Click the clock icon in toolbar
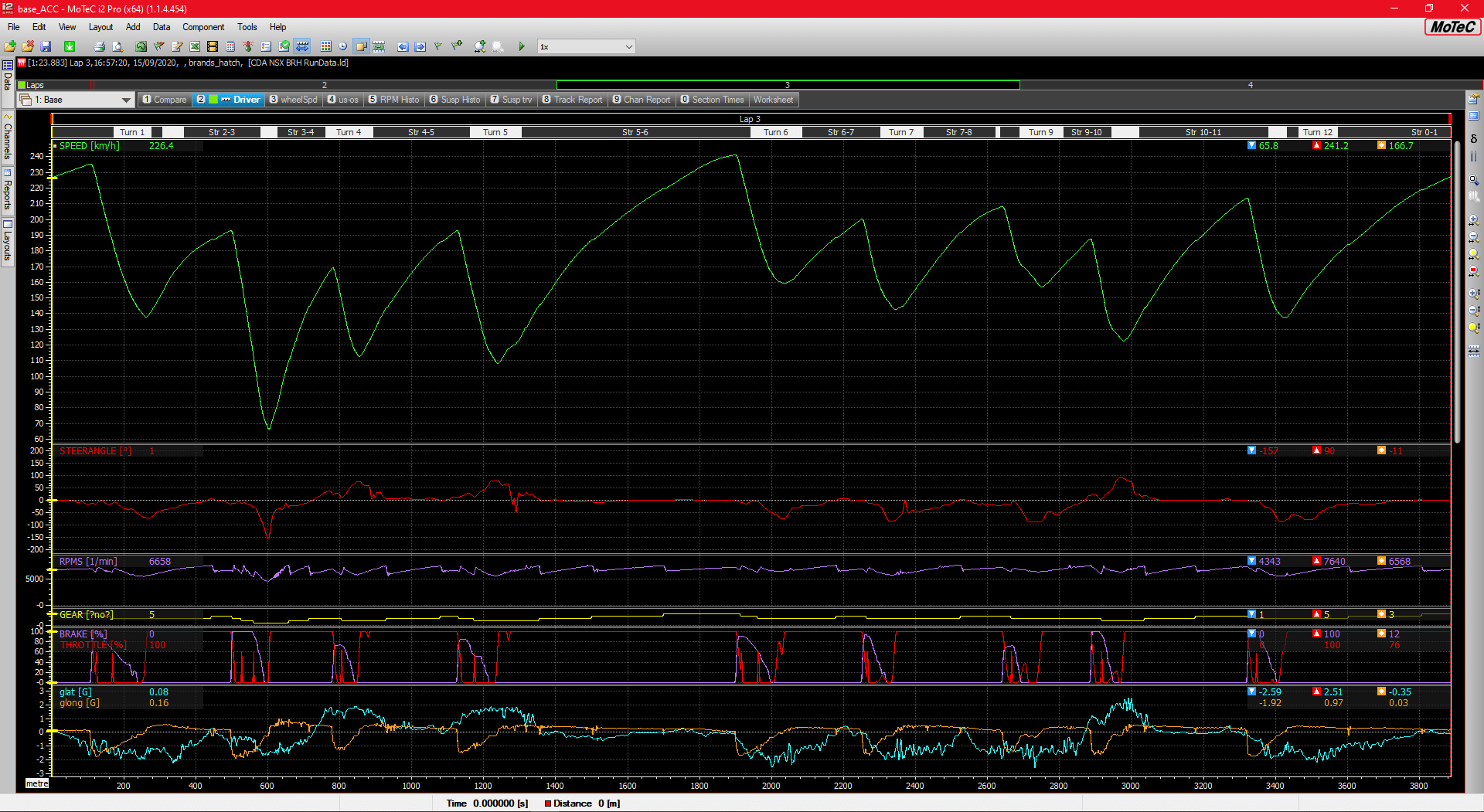 (x=342, y=46)
